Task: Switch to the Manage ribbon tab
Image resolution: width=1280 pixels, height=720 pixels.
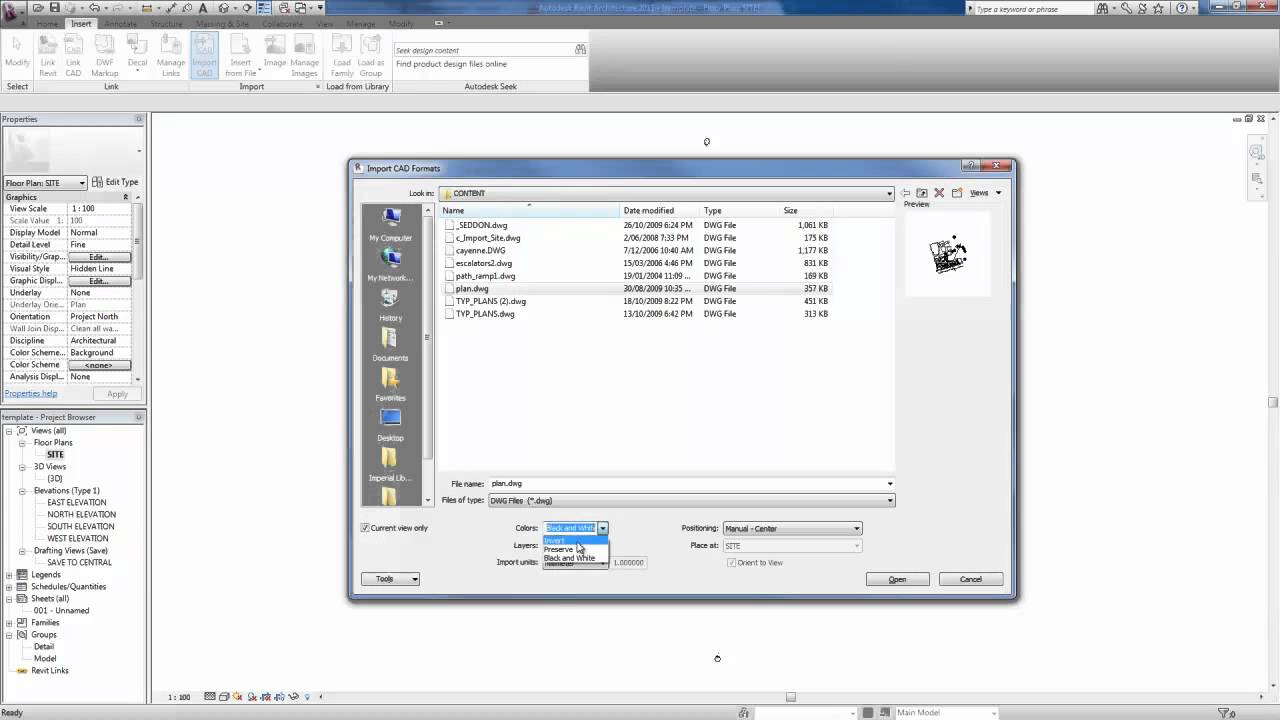Action: (x=361, y=24)
